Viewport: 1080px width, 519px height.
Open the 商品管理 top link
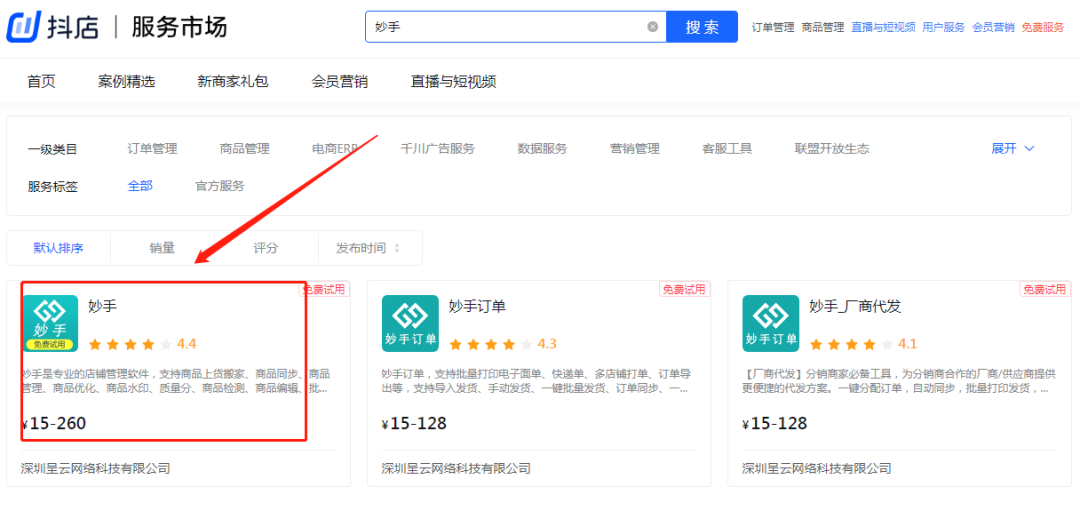click(822, 28)
